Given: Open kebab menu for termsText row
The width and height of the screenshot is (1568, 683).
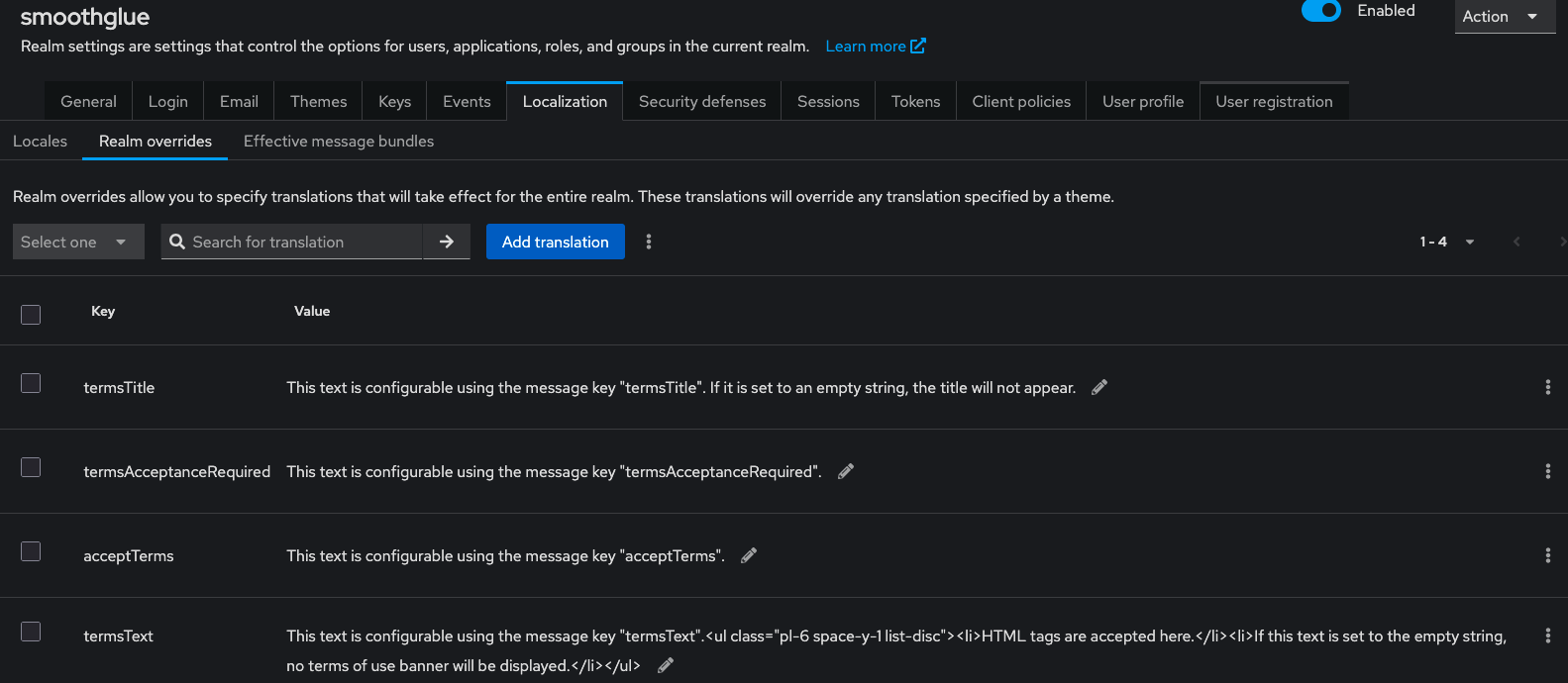Looking at the screenshot, I should click(x=1547, y=635).
